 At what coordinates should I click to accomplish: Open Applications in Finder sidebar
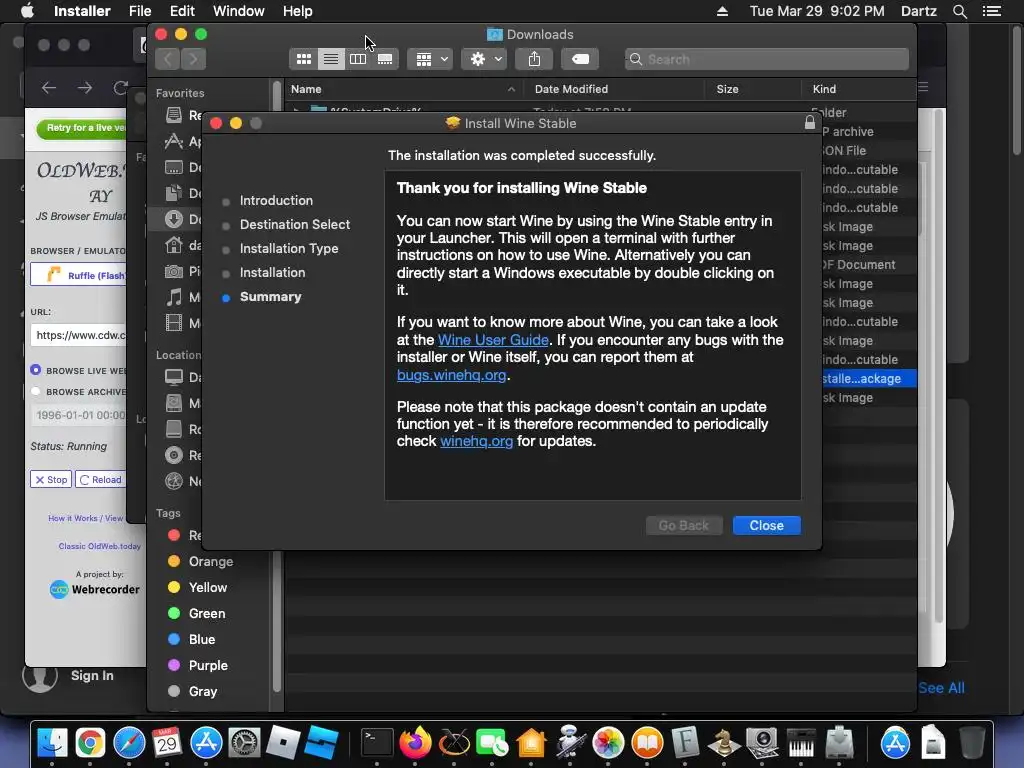(183, 141)
